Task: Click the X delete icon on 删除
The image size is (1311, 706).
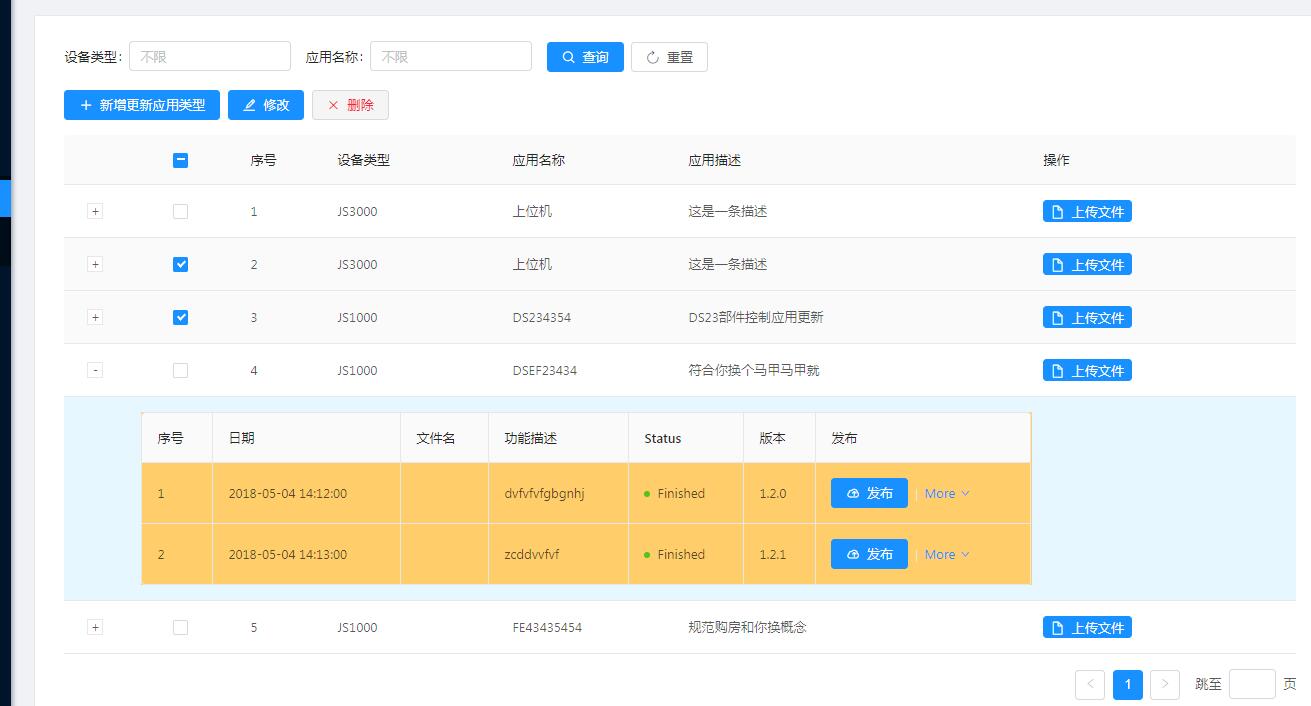Action: [x=334, y=104]
